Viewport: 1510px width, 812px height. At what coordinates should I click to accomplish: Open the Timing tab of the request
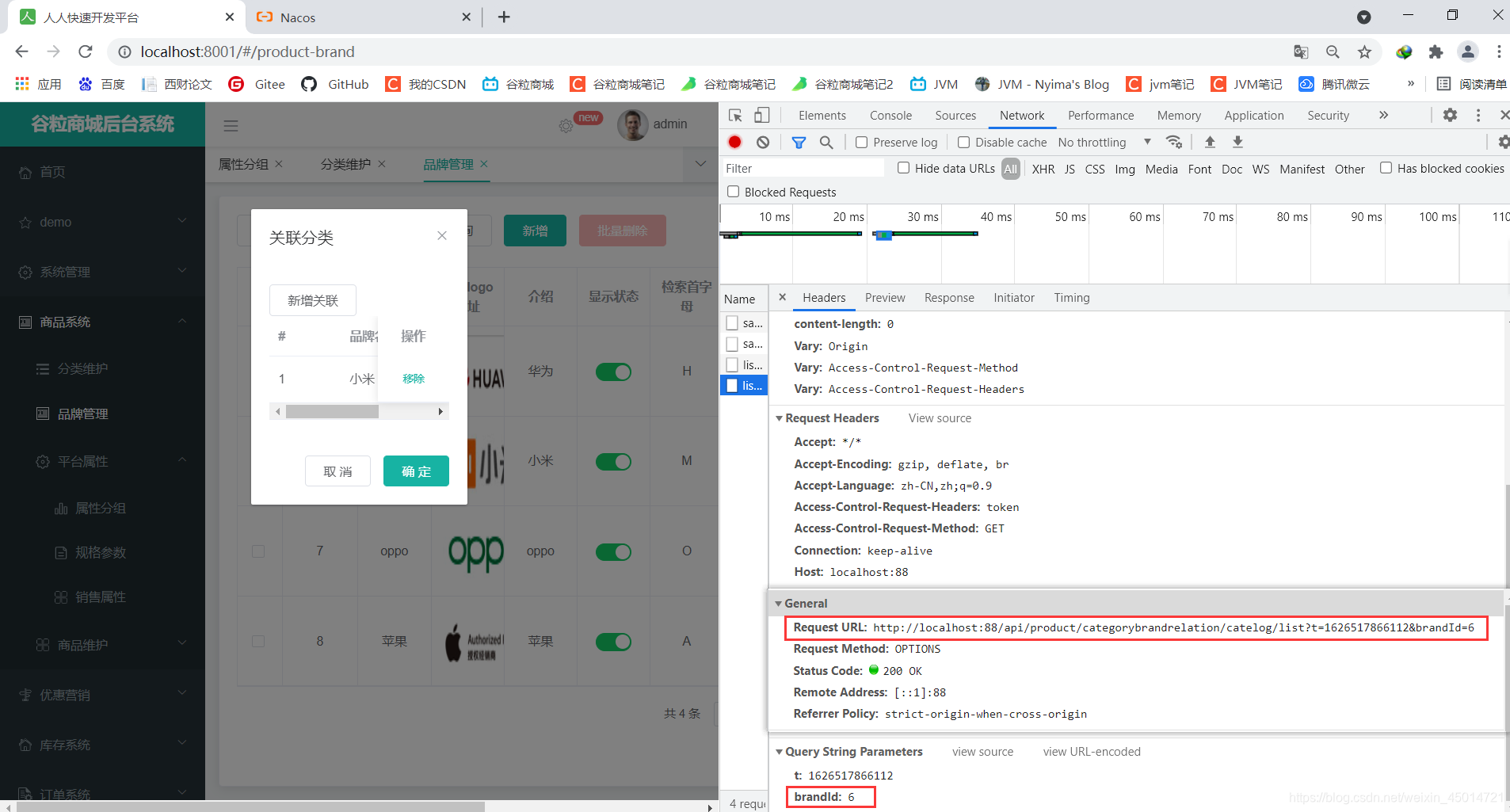[x=1072, y=298]
